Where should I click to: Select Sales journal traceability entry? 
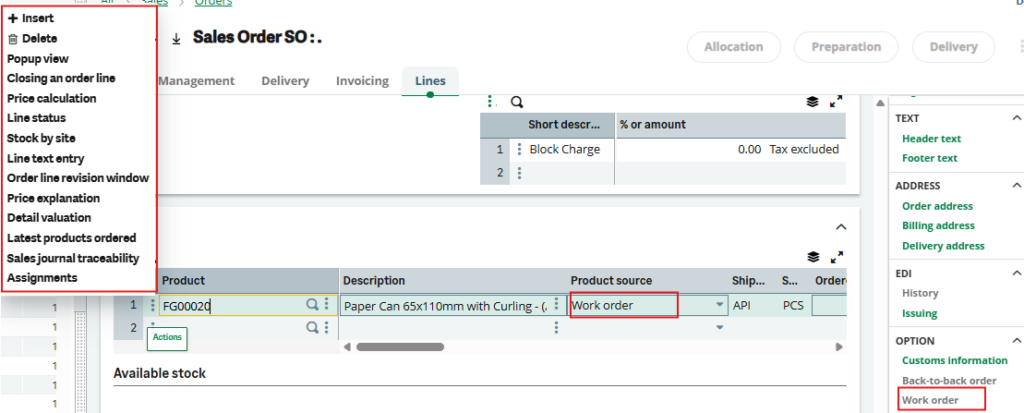73,258
